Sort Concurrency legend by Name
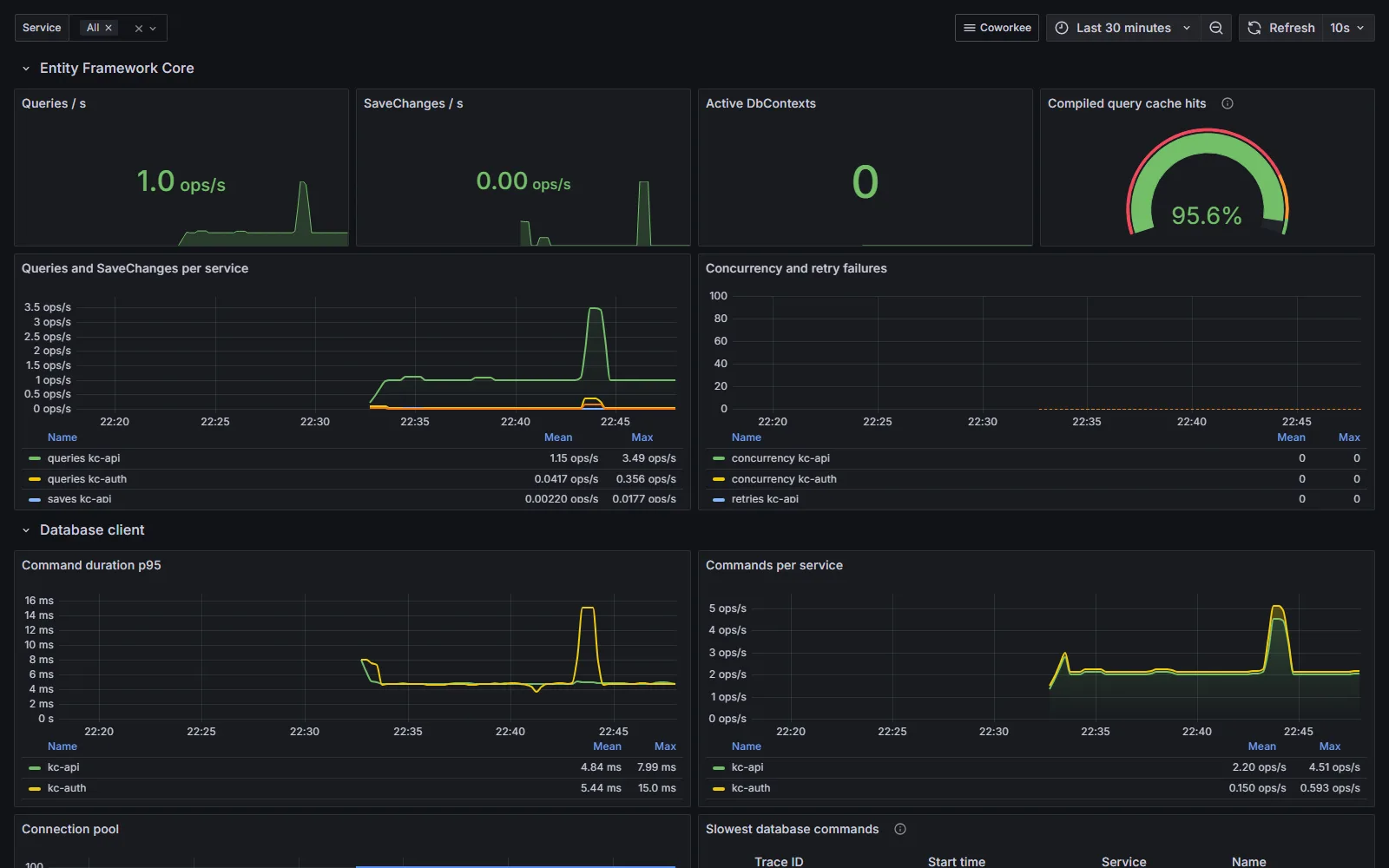This screenshot has width=1389, height=868. pyautogui.click(x=747, y=437)
